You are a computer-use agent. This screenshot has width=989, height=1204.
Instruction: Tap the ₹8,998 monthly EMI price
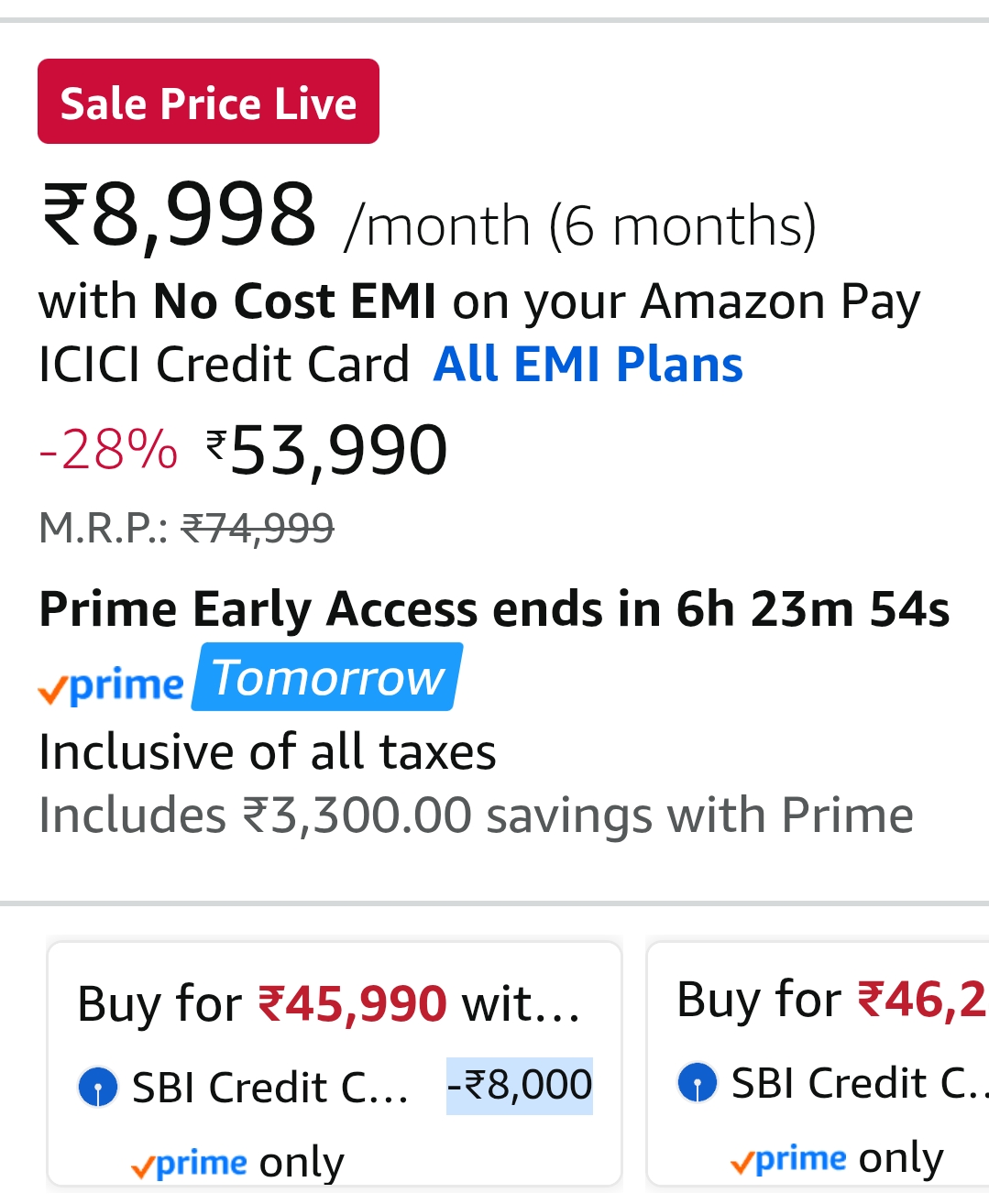coord(180,216)
